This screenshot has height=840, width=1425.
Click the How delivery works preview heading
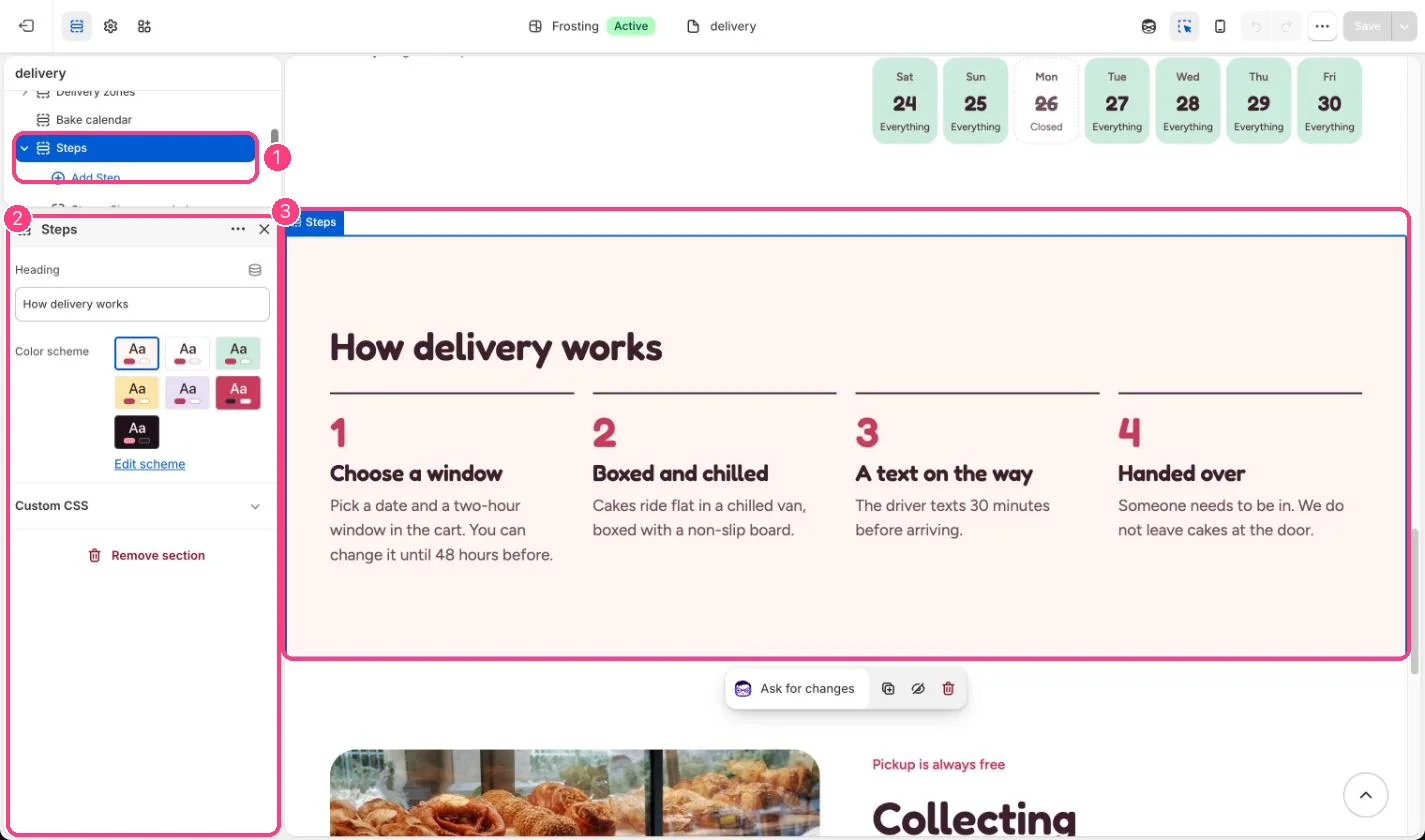point(496,347)
